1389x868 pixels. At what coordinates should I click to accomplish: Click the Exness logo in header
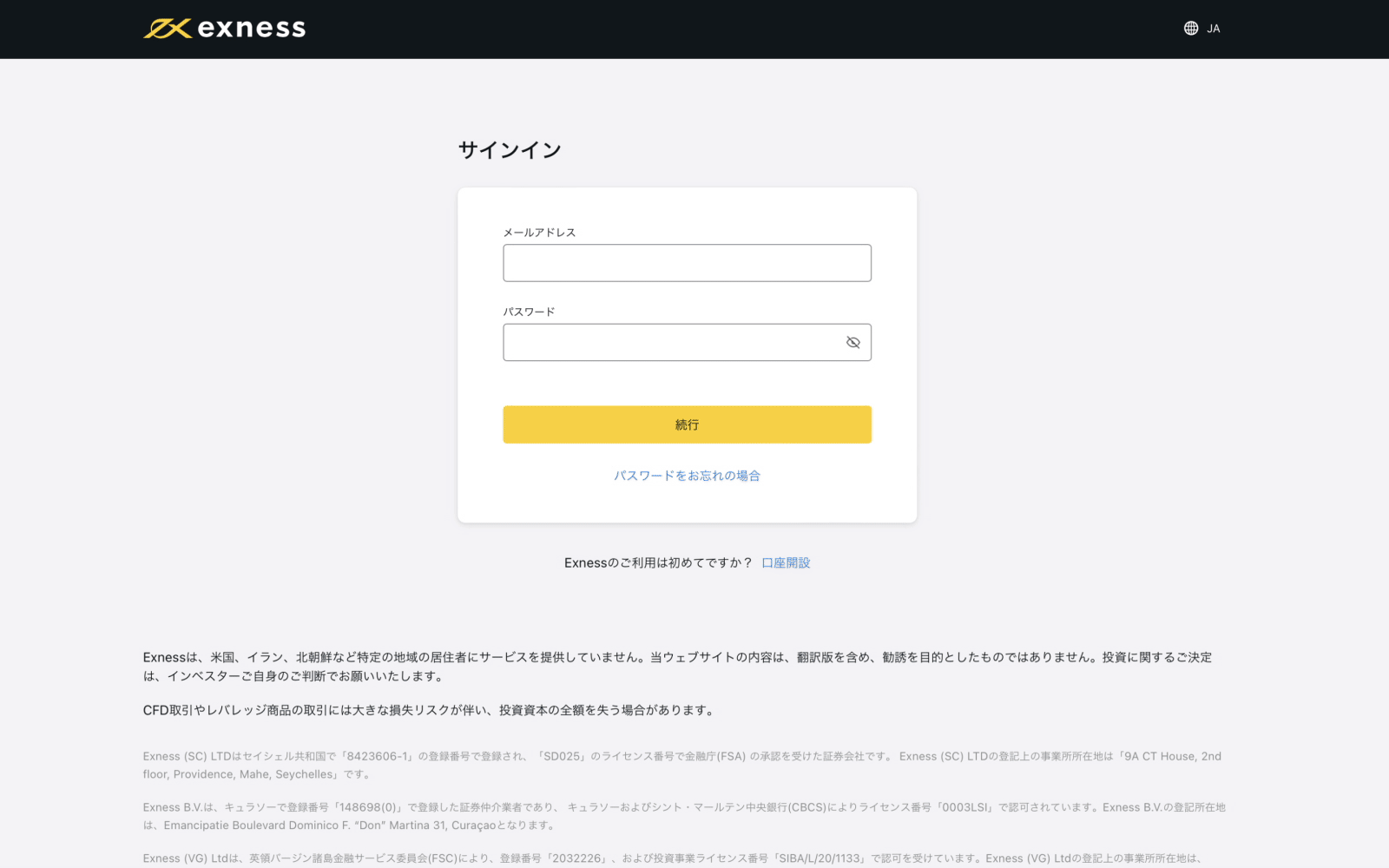[x=224, y=29]
